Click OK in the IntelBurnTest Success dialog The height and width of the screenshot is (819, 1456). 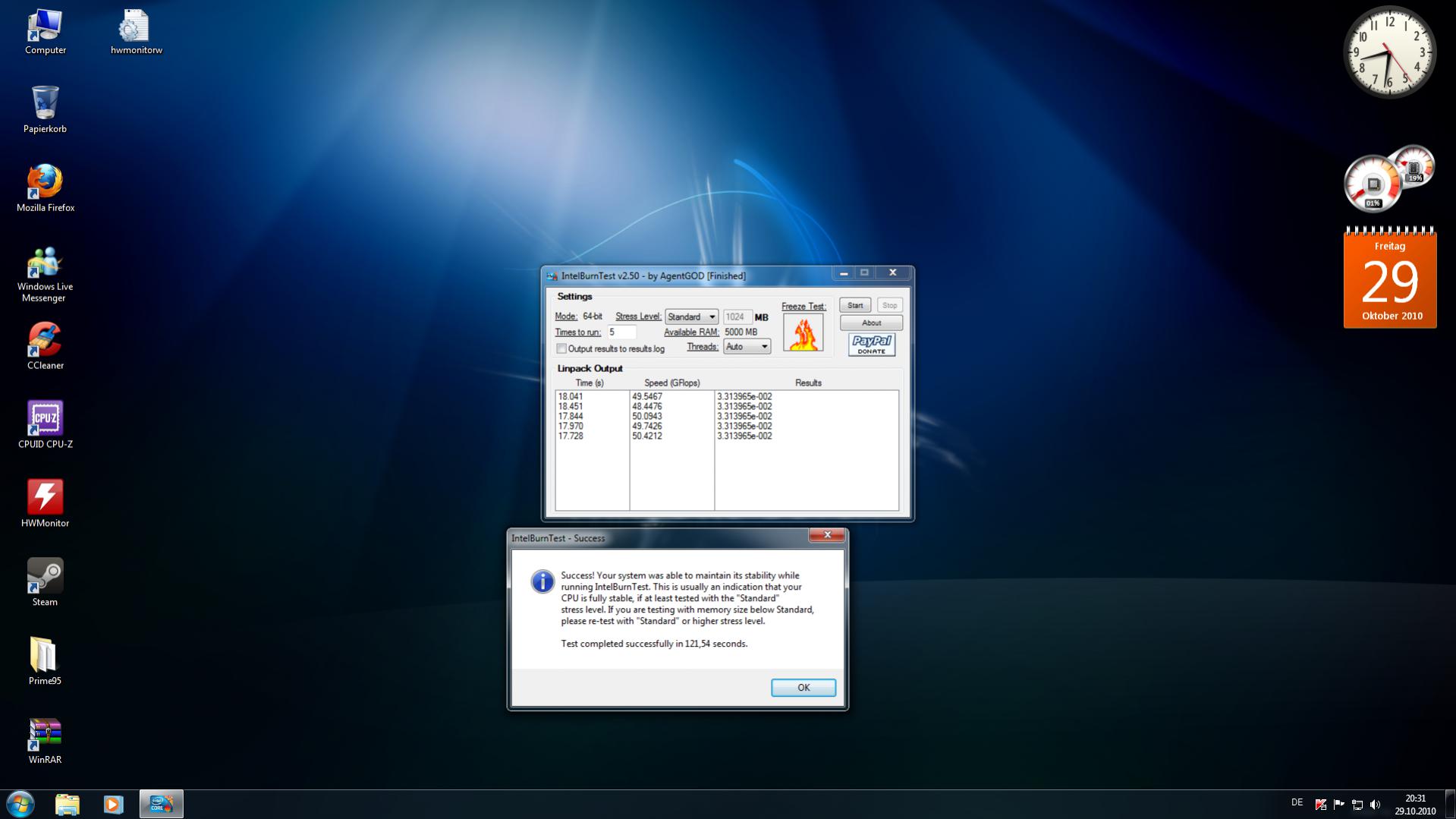803,688
